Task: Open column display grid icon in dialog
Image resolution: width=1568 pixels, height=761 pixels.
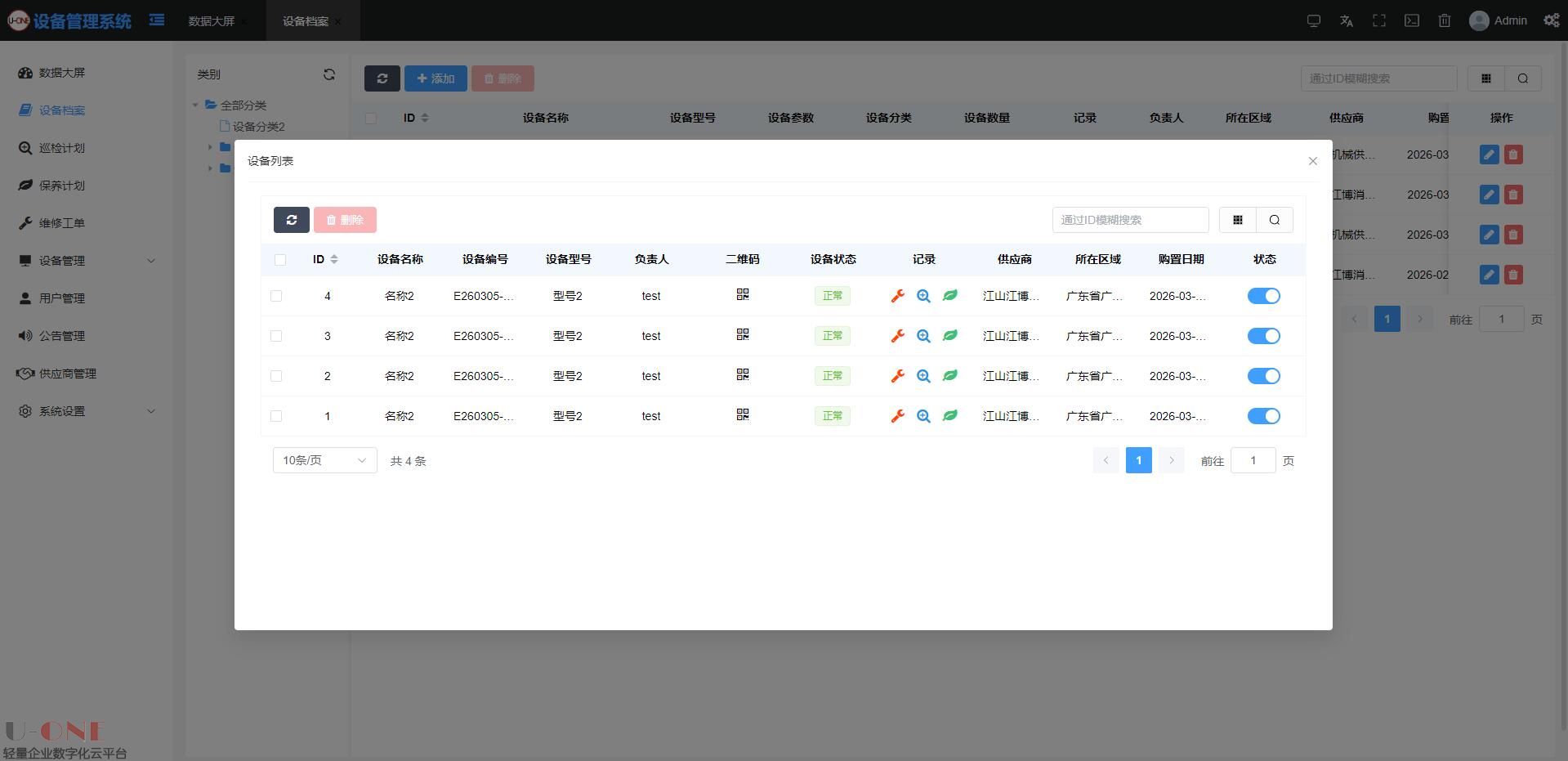Action: (1237, 220)
